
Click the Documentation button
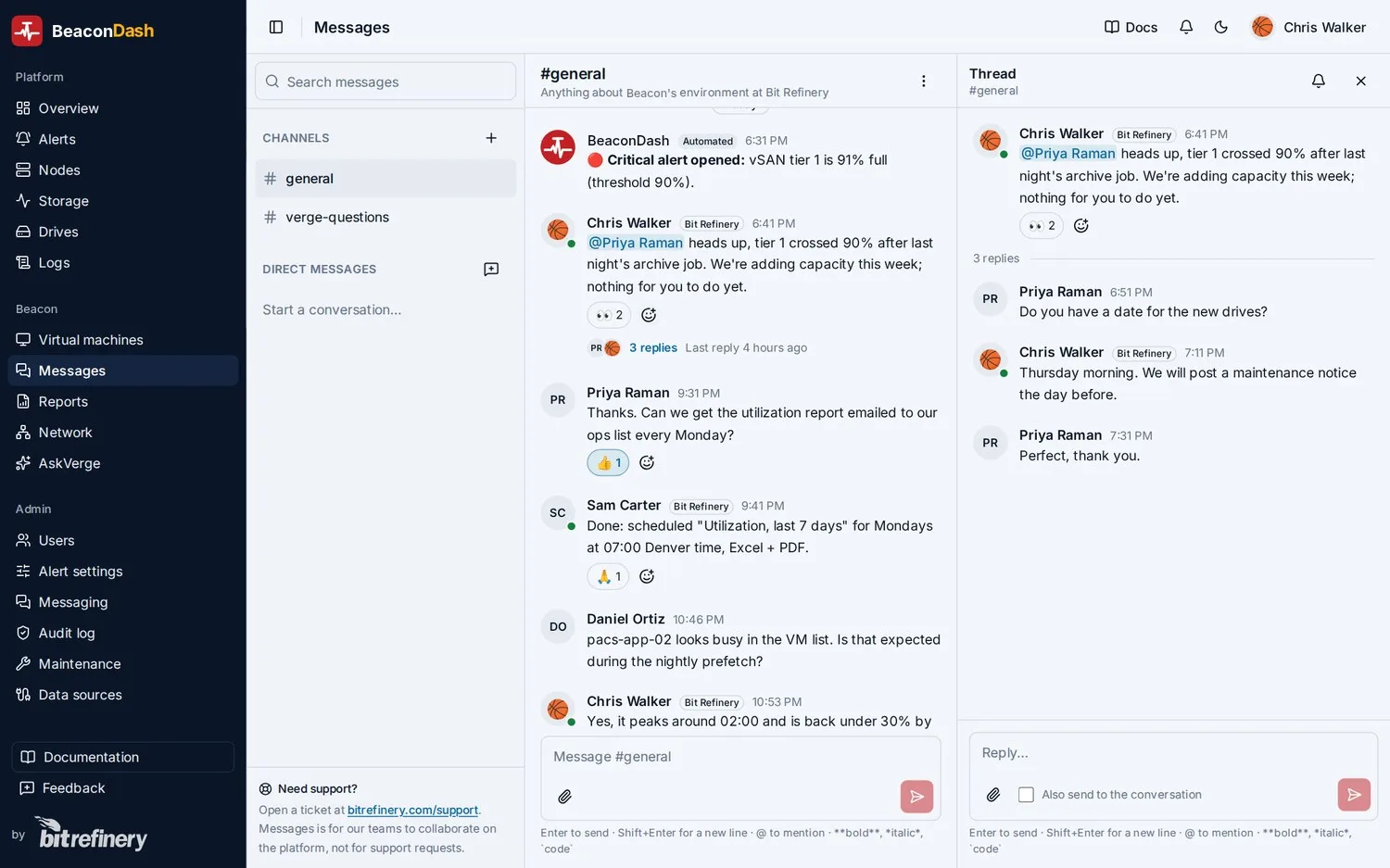(122, 757)
